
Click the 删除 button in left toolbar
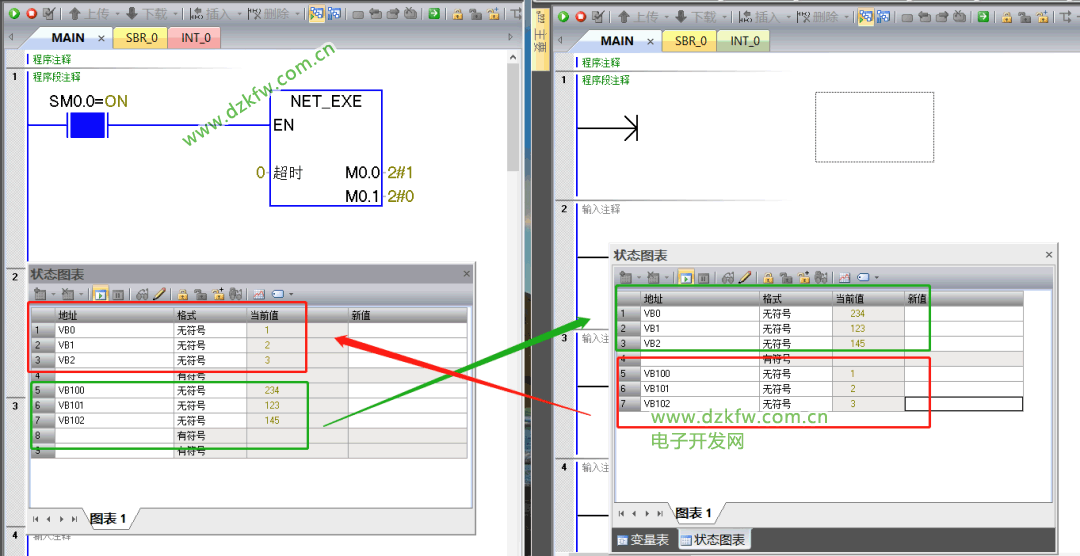271,13
